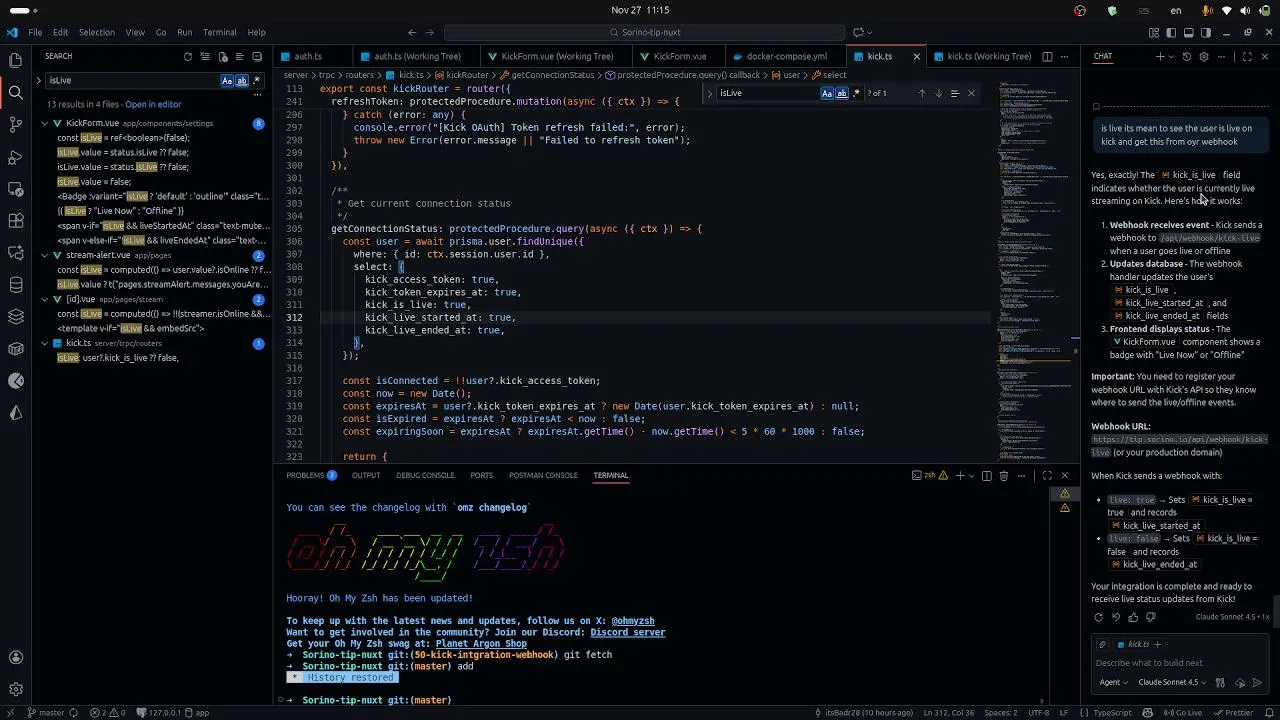Toggle regex in editor find widget
Viewport: 1280px width, 720px height.
click(x=856, y=93)
